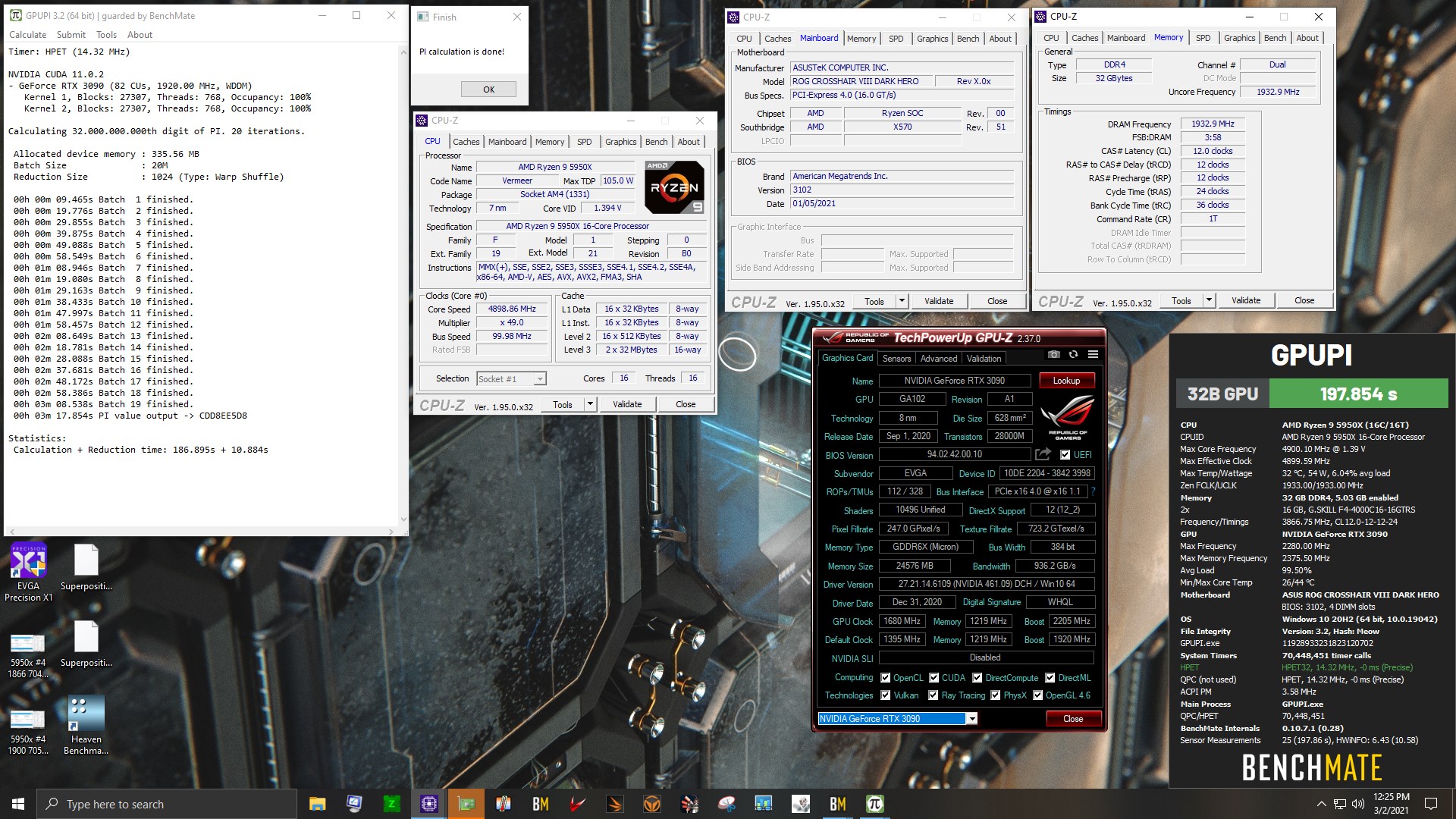Screen dimensions: 1456x819
Task: Click green Z icon in taskbar
Action: 391,804
